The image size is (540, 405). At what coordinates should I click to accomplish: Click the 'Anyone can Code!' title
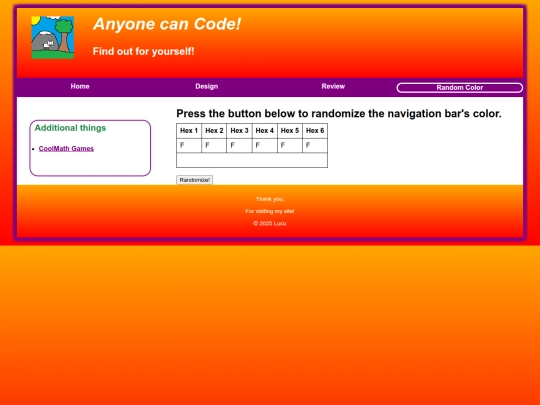pyautogui.click(x=167, y=24)
